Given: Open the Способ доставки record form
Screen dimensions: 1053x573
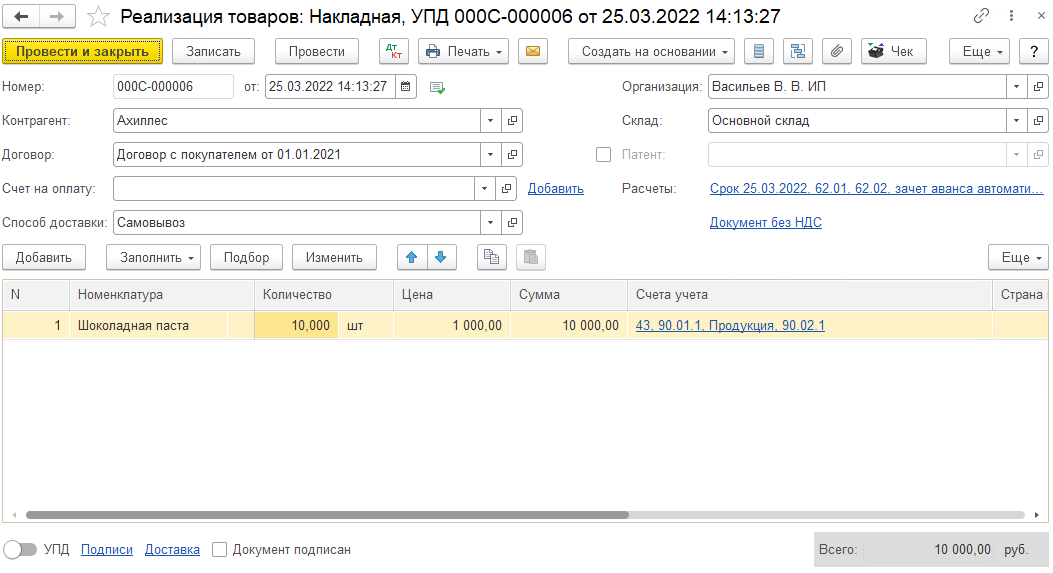Looking at the screenshot, I should pyautogui.click(x=512, y=222).
